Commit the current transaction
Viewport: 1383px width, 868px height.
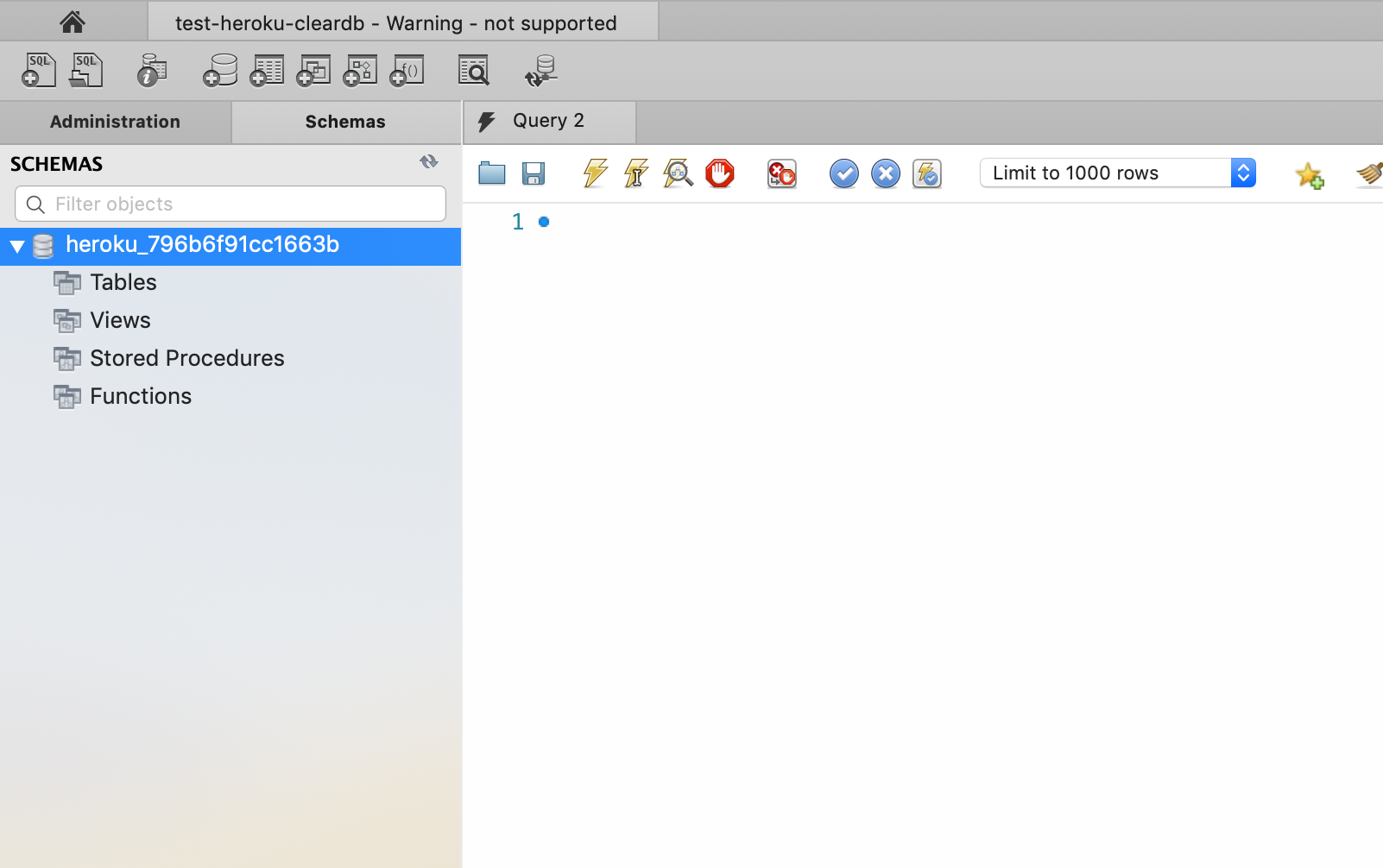(843, 173)
